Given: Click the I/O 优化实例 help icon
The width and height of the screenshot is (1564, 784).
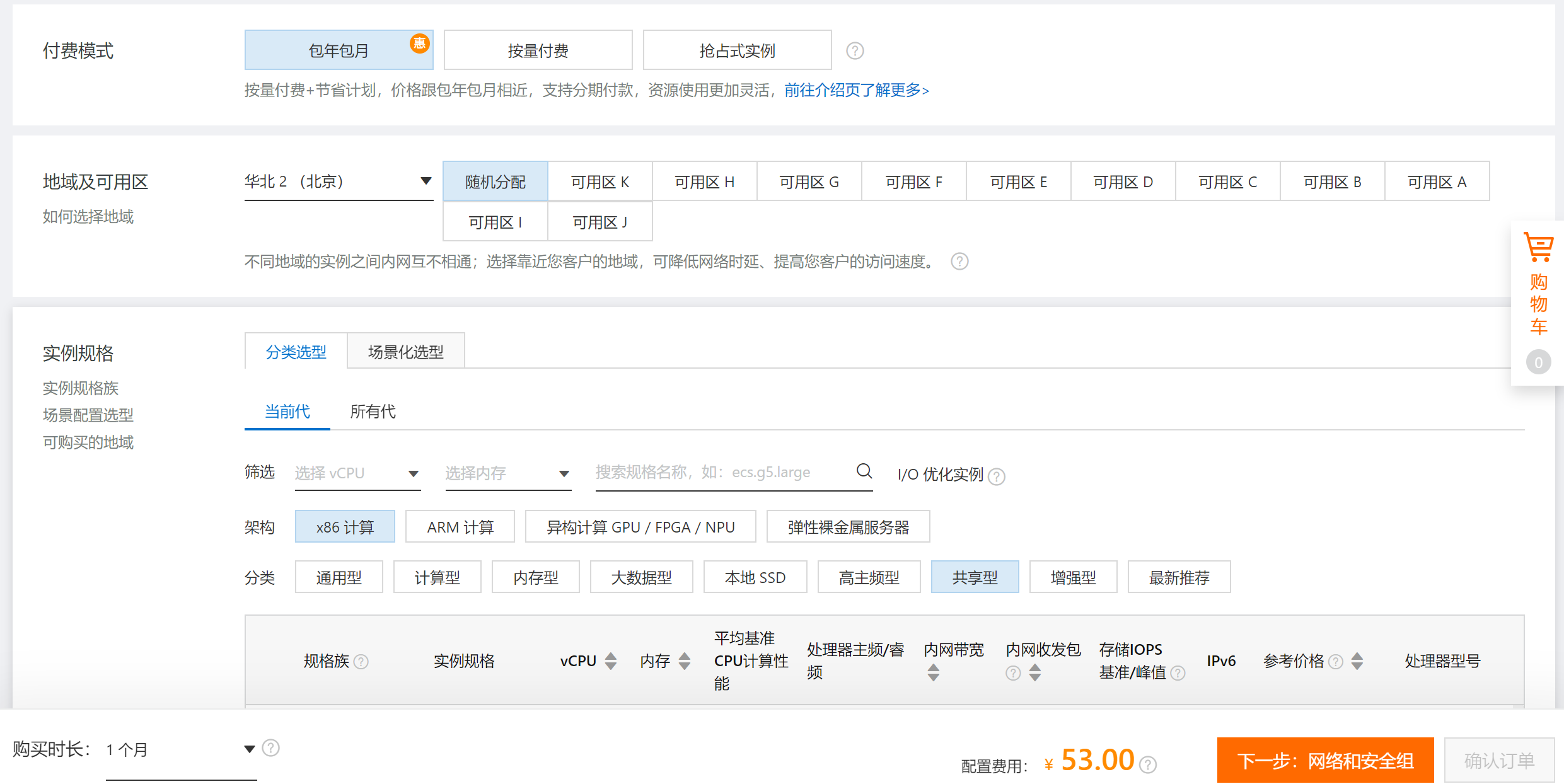Looking at the screenshot, I should tap(997, 476).
